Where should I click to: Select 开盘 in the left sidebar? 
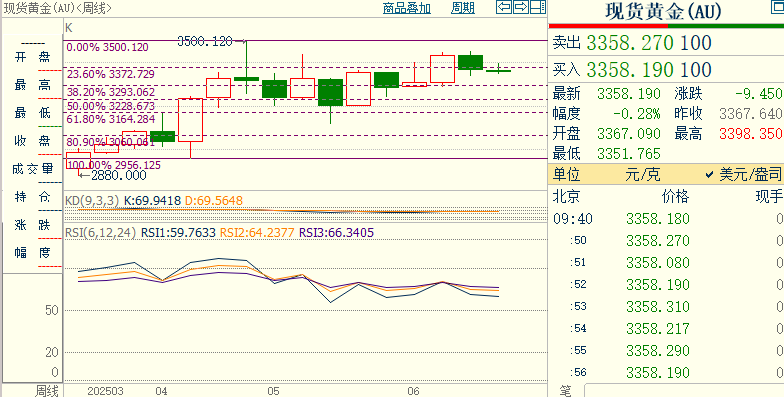click(32, 57)
